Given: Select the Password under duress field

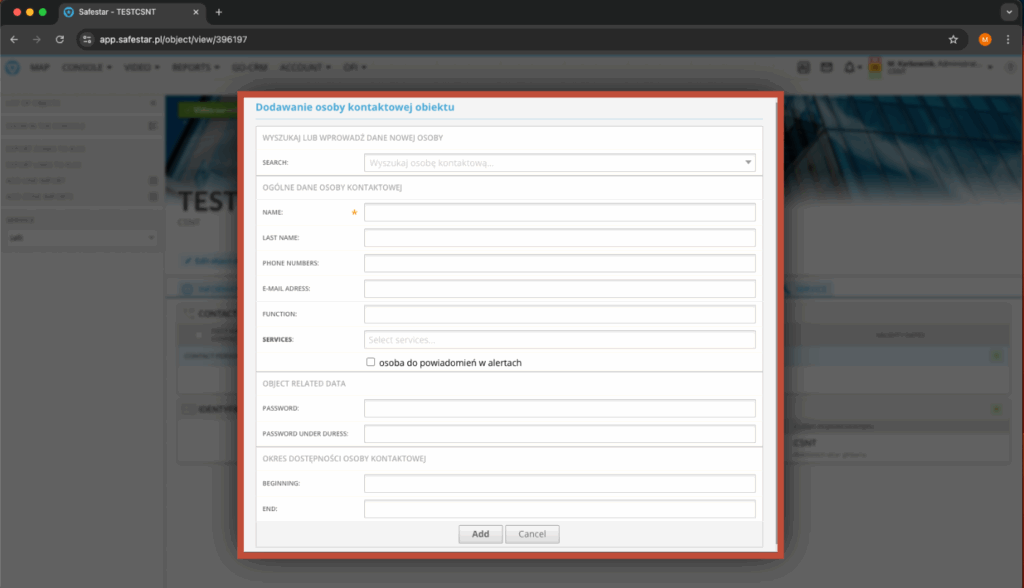Looking at the screenshot, I should click(x=559, y=434).
